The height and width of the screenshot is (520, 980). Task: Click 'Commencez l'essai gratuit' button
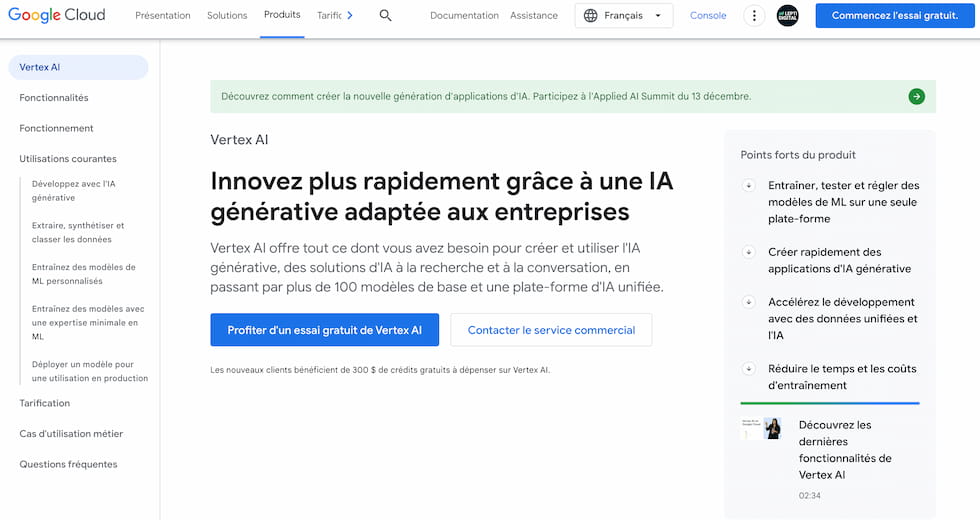click(x=895, y=16)
